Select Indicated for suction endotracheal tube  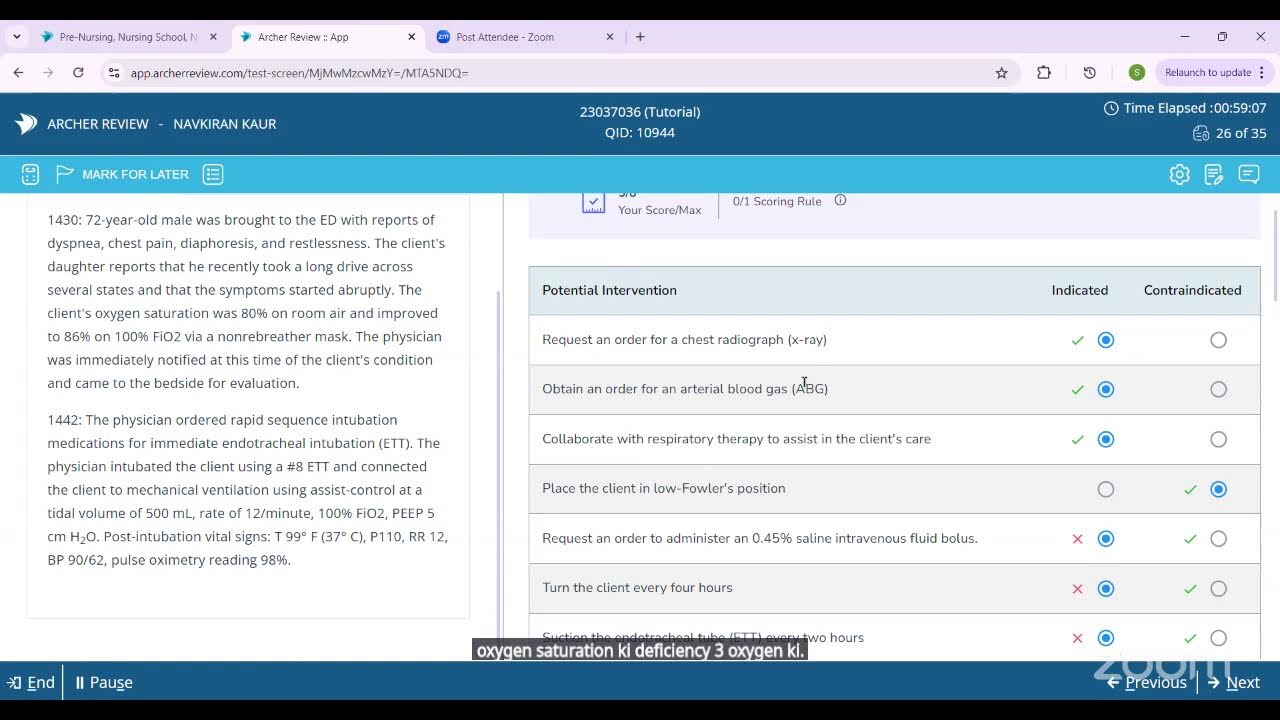[x=1105, y=638]
